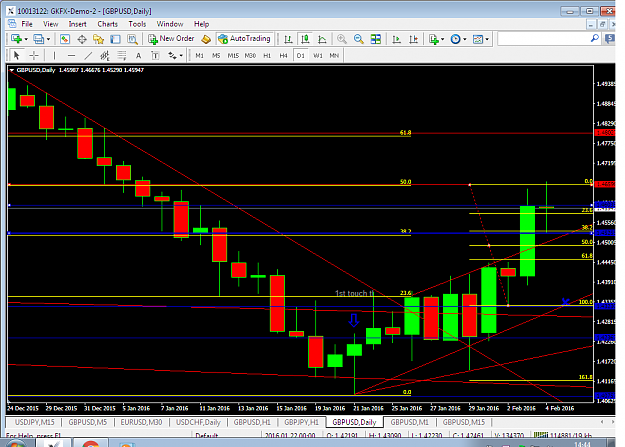The image size is (625, 447).
Task: Open the Strategy Tester icon
Action: click(x=132, y=39)
